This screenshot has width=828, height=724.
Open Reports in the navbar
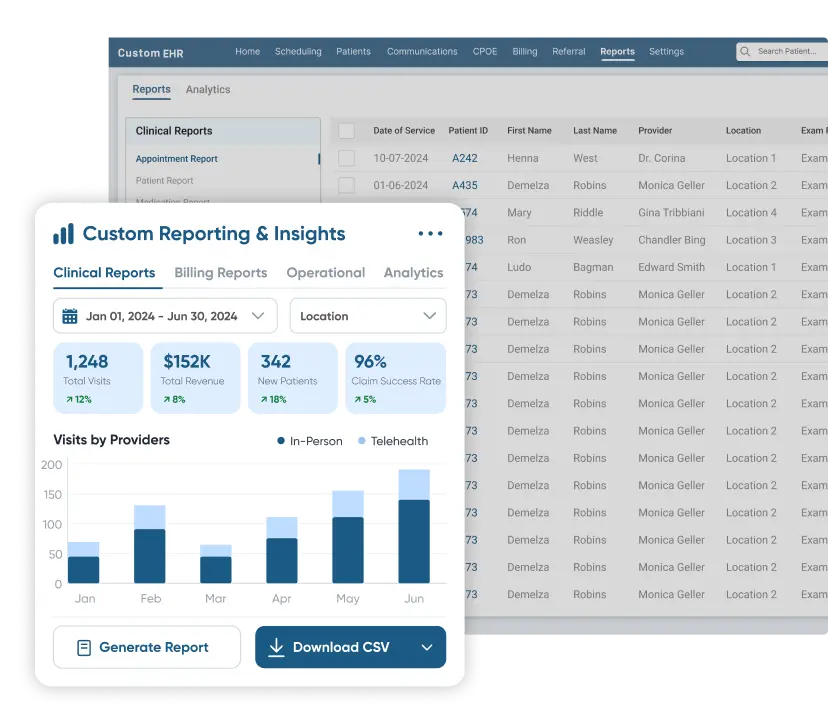coord(617,51)
